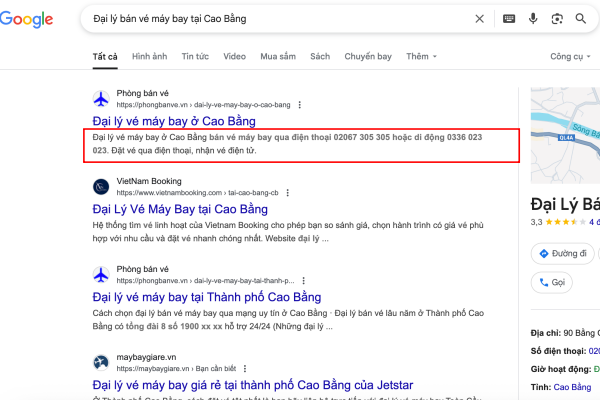Click the VietNam Booking site favicon

click(100, 186)
